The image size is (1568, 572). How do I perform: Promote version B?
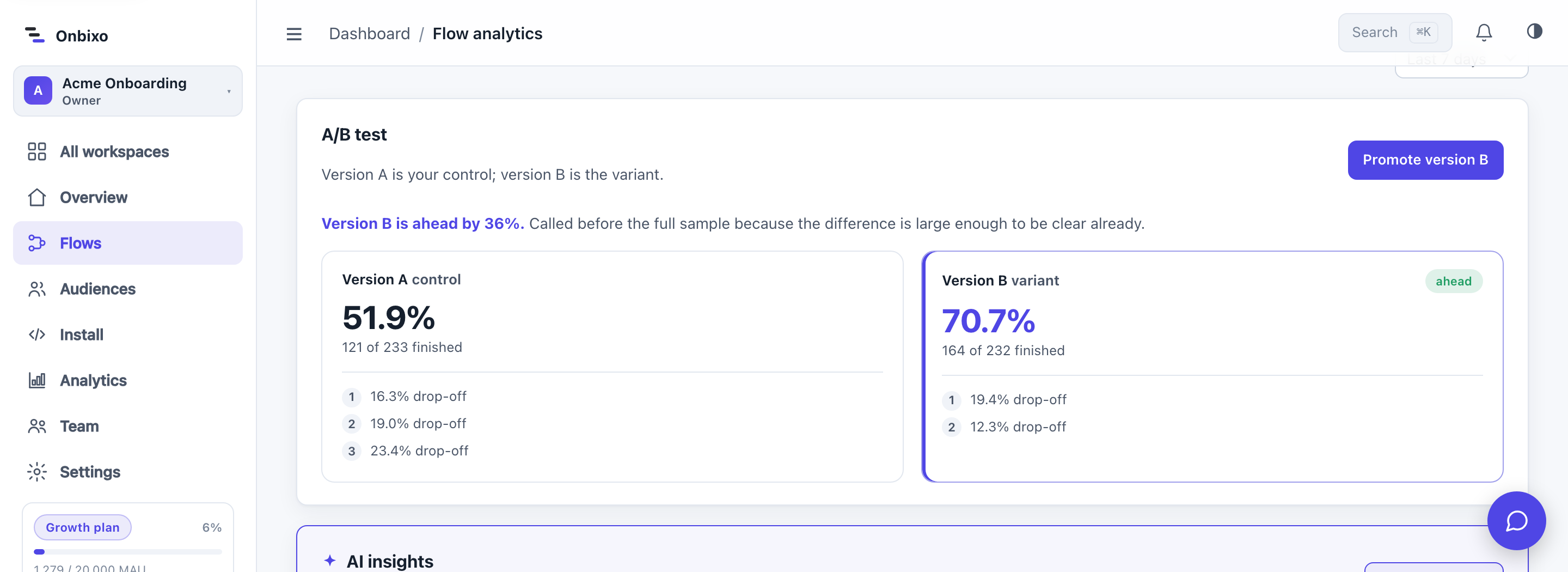pyautogui.click(x=1425, y=160)
